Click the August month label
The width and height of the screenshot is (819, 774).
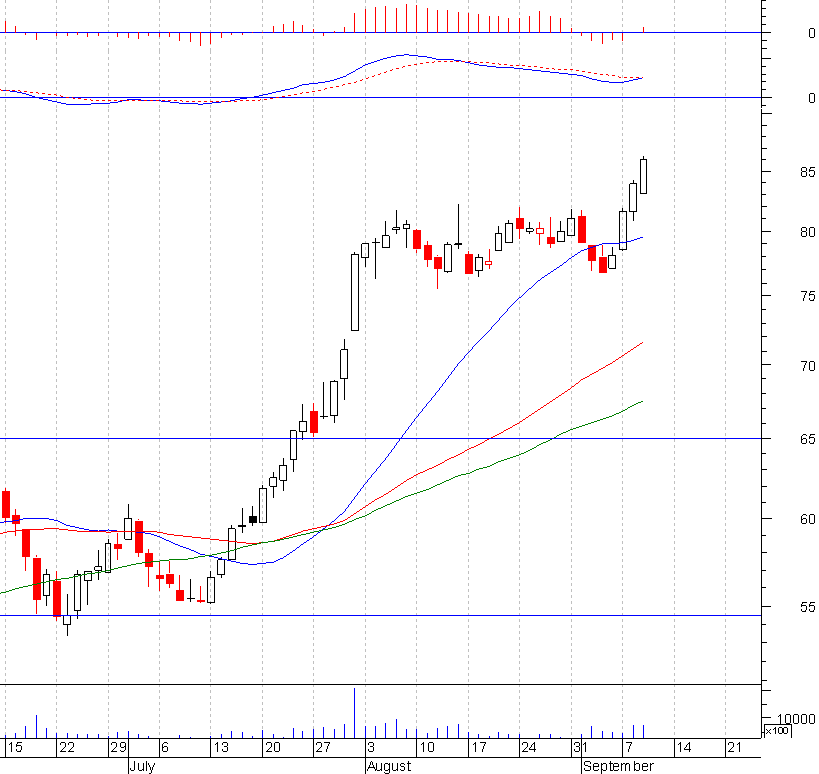[389, 766]
